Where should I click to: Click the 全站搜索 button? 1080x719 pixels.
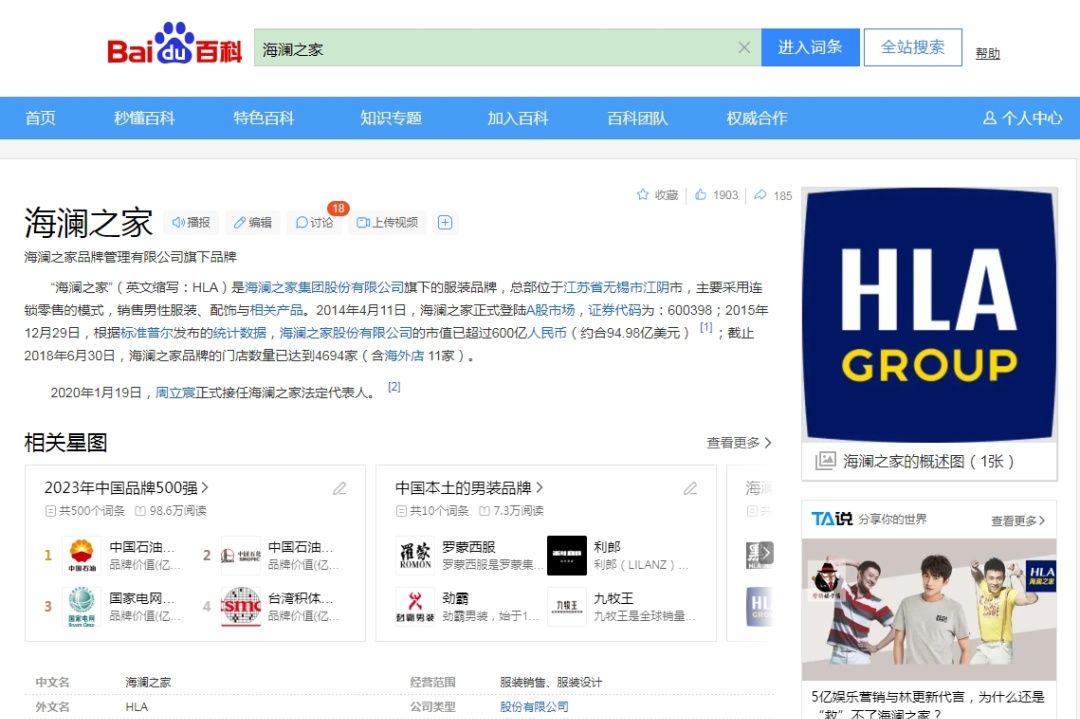click(913, 48)
